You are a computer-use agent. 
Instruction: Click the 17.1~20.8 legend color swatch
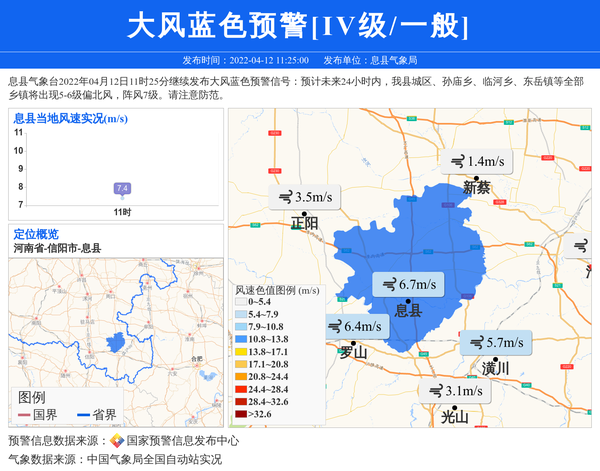click(241, 364)
